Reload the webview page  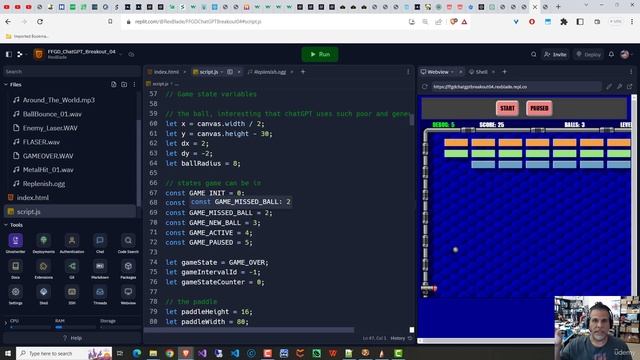424,87
